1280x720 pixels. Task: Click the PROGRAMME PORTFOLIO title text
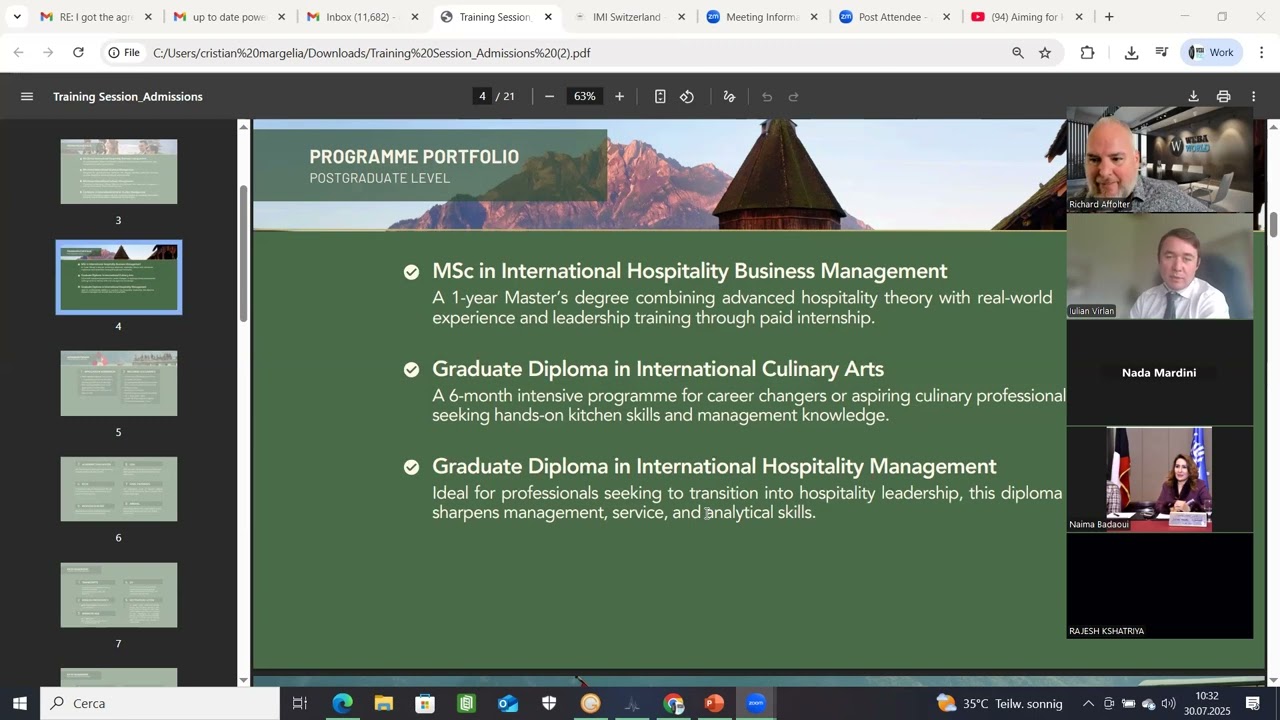[414, 156]
